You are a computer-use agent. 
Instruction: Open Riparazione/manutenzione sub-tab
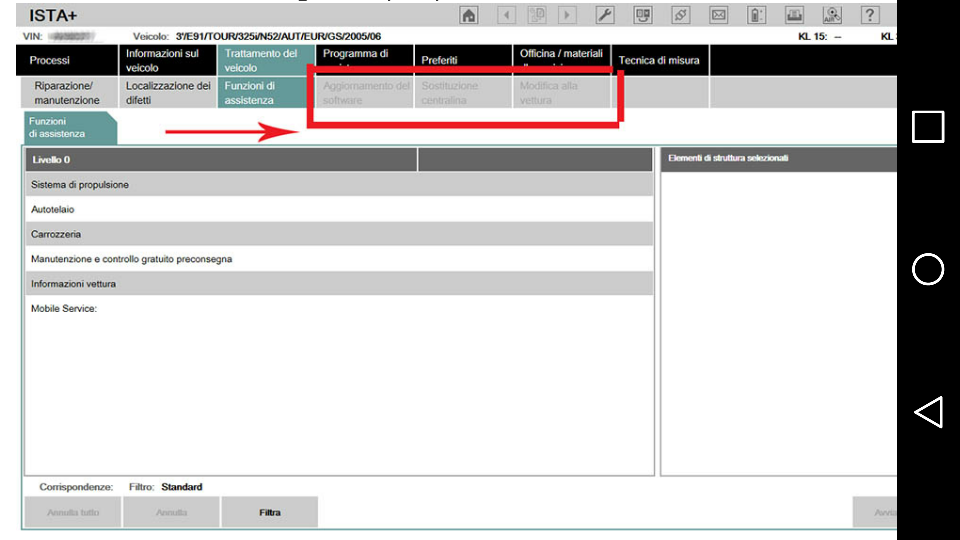(69, 92)
